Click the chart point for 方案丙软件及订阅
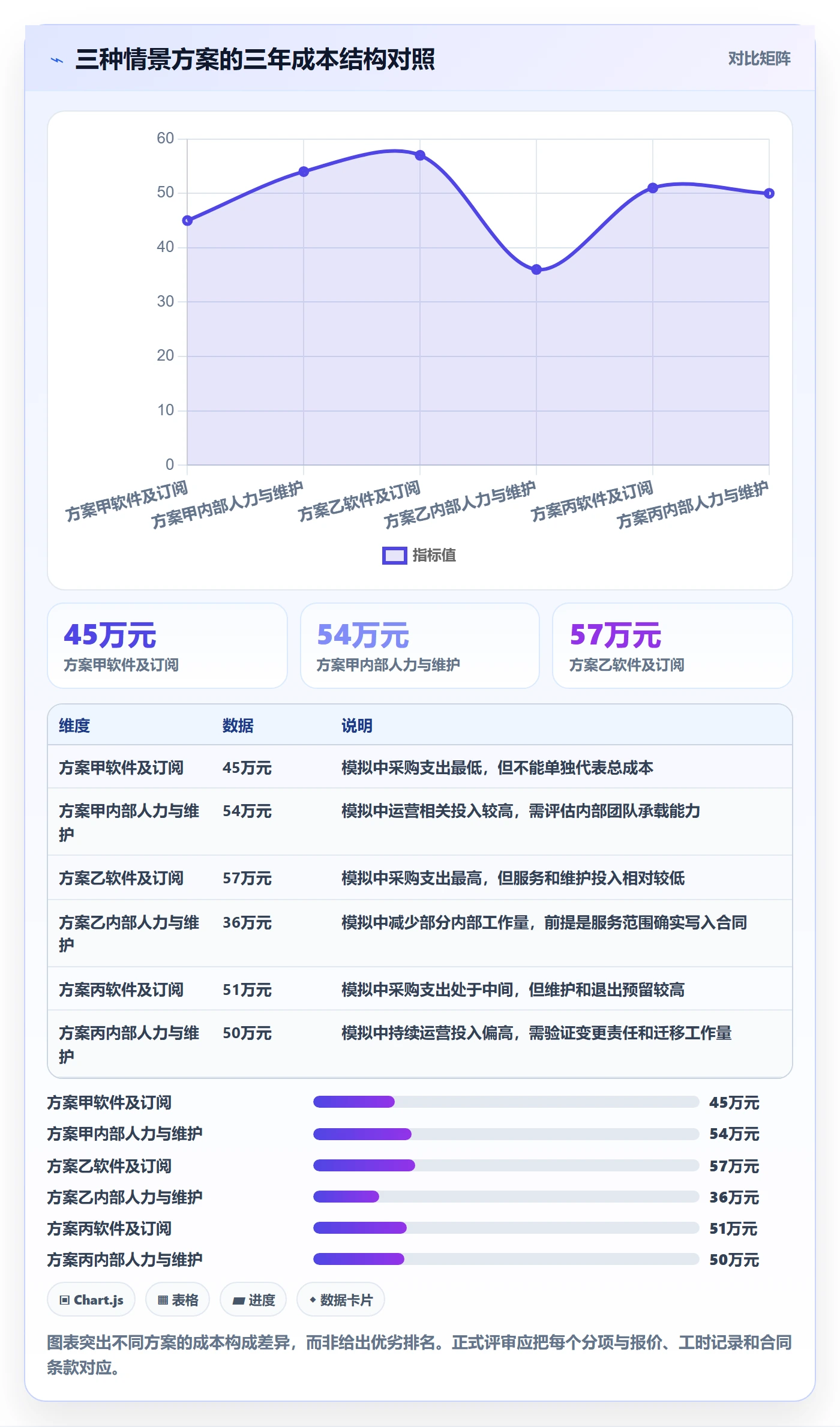The image size is (840, 1427). coord(653,188)
